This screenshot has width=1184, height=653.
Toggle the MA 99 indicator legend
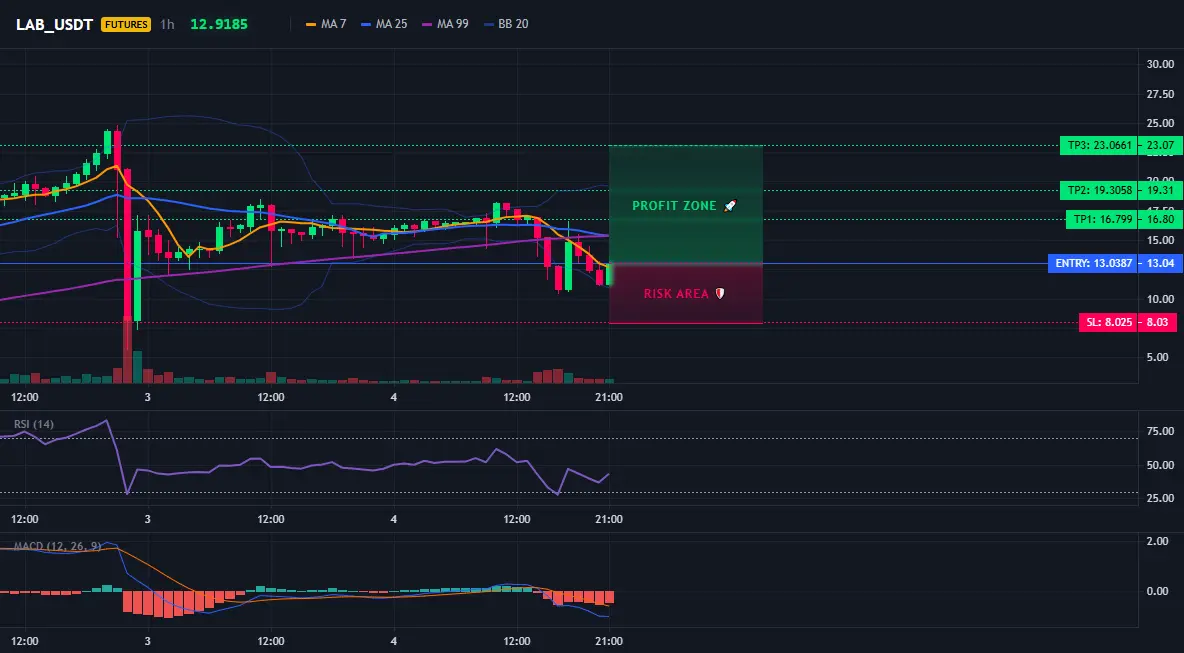point(446,24)
